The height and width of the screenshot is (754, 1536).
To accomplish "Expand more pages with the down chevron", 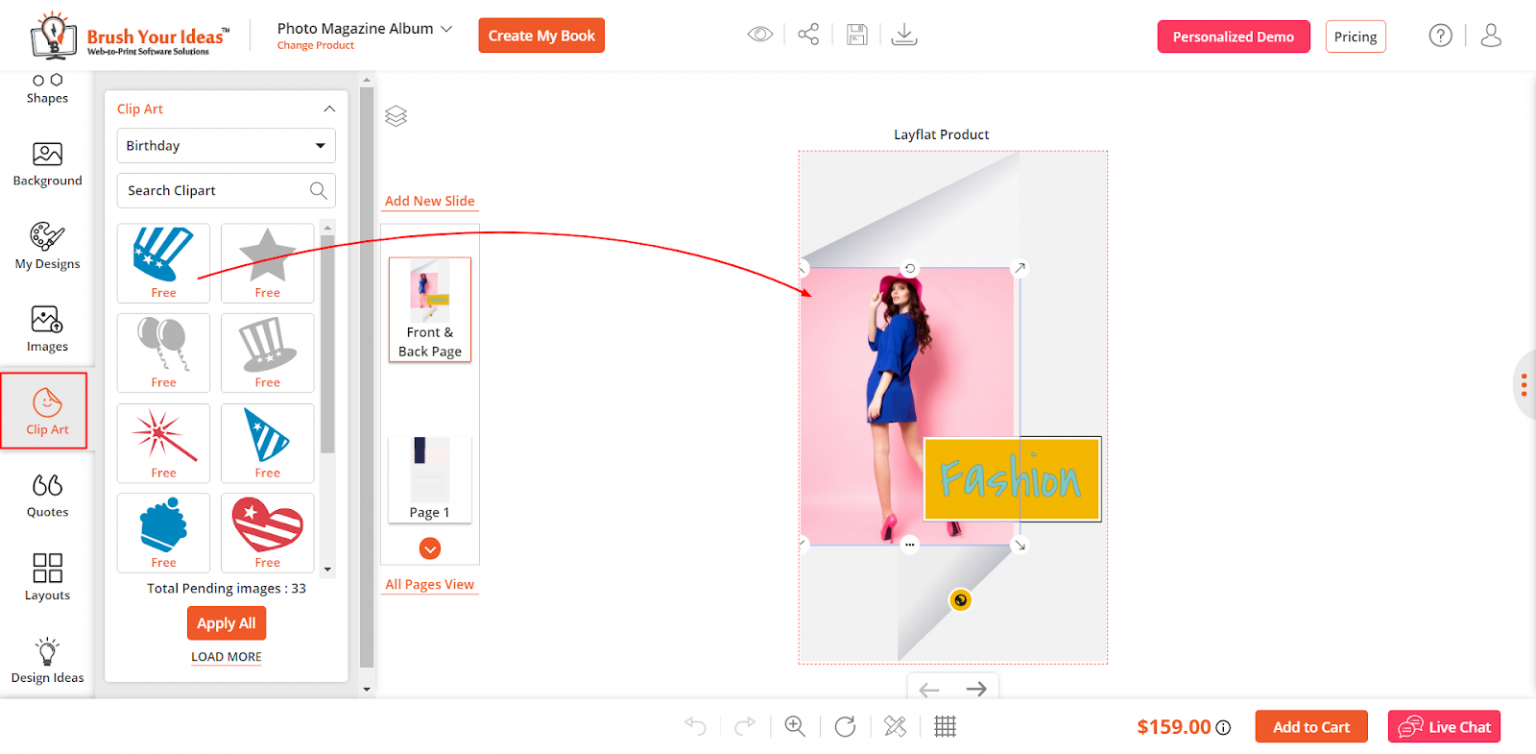I will [x=429, y=548].
